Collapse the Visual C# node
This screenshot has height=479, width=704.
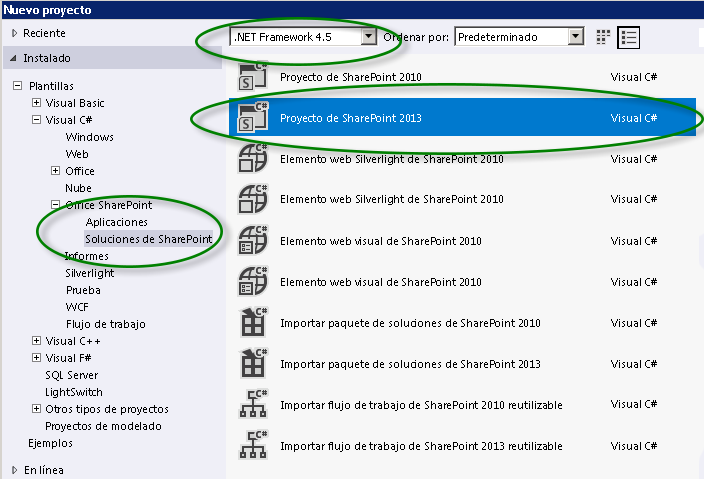[x=36, y=119]
